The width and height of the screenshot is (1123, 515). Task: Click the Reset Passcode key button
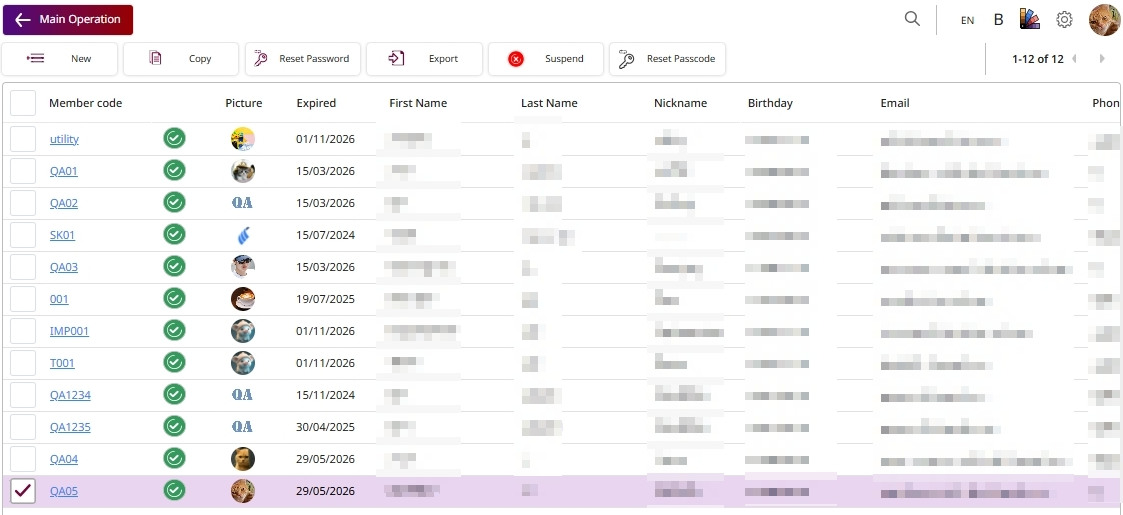pos(667,59)
